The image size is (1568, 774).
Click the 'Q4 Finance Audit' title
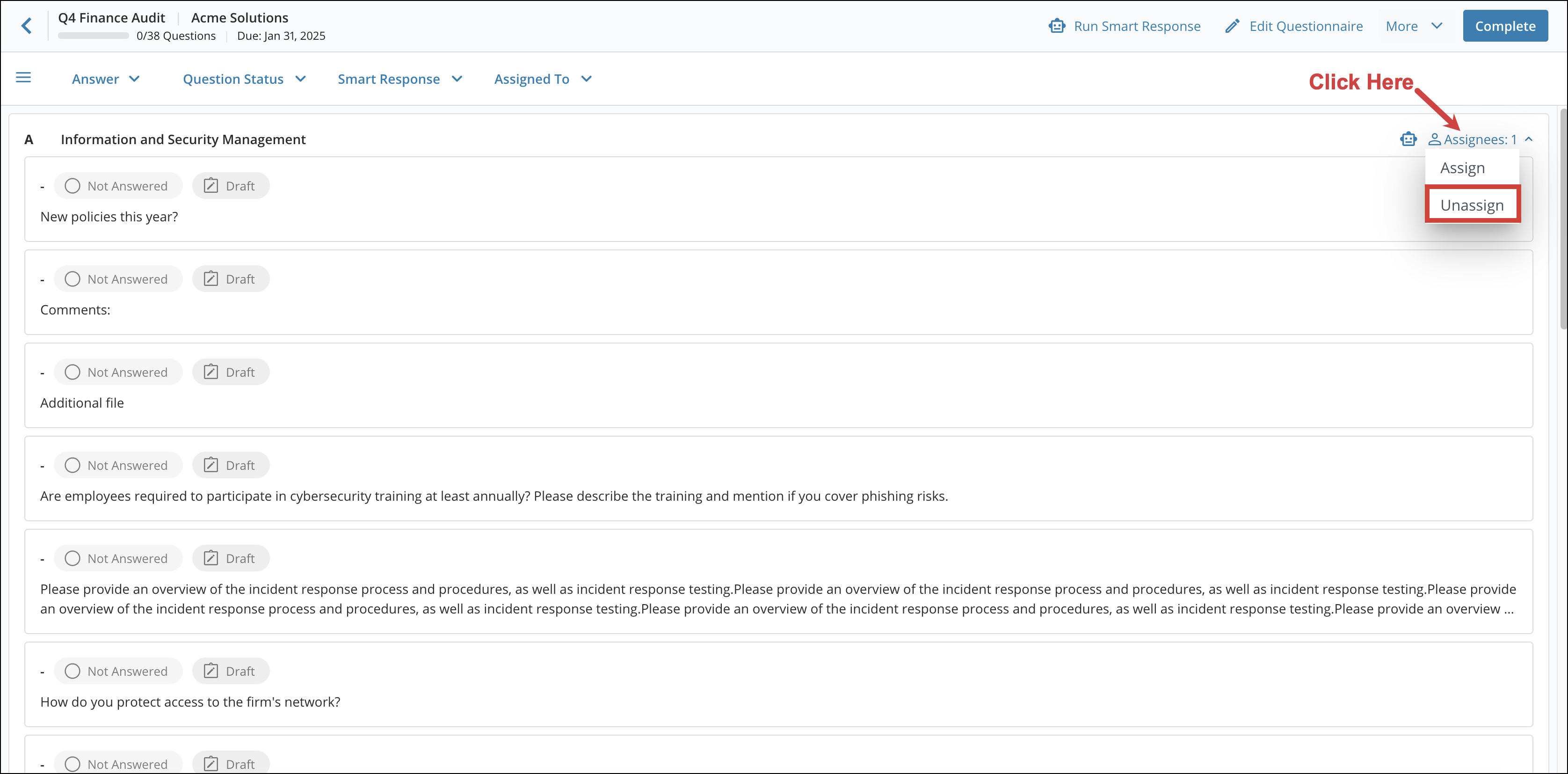point(111,18)
